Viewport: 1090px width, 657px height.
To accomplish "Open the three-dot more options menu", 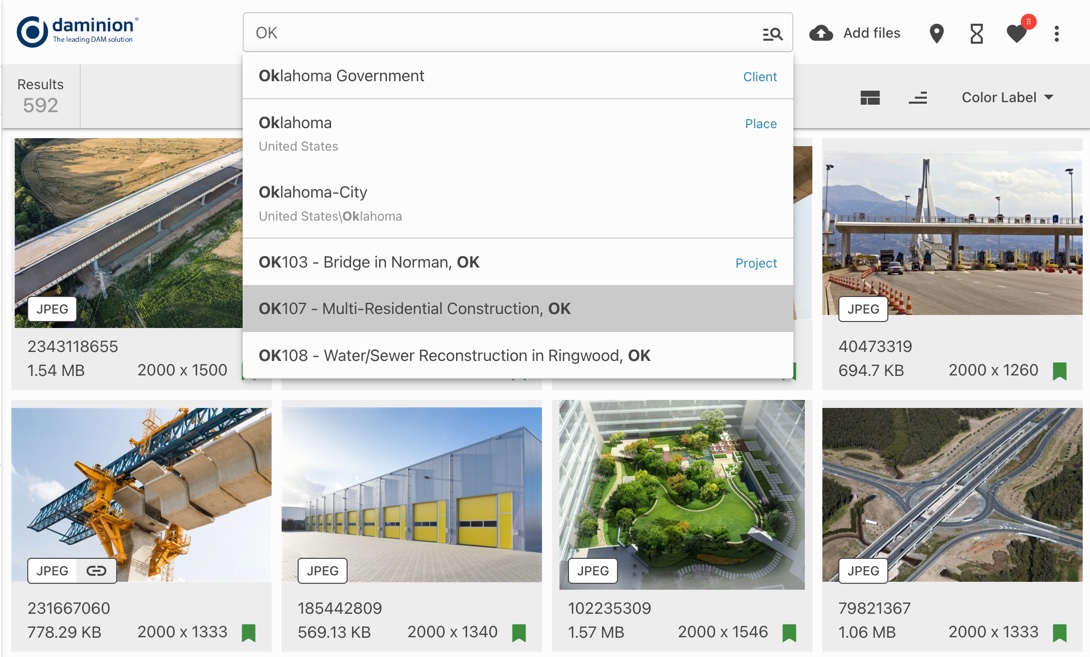I will pos(1056,34).
